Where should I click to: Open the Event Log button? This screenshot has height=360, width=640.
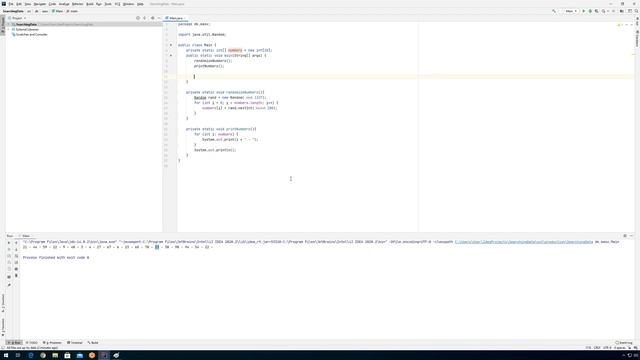[624, 343]
